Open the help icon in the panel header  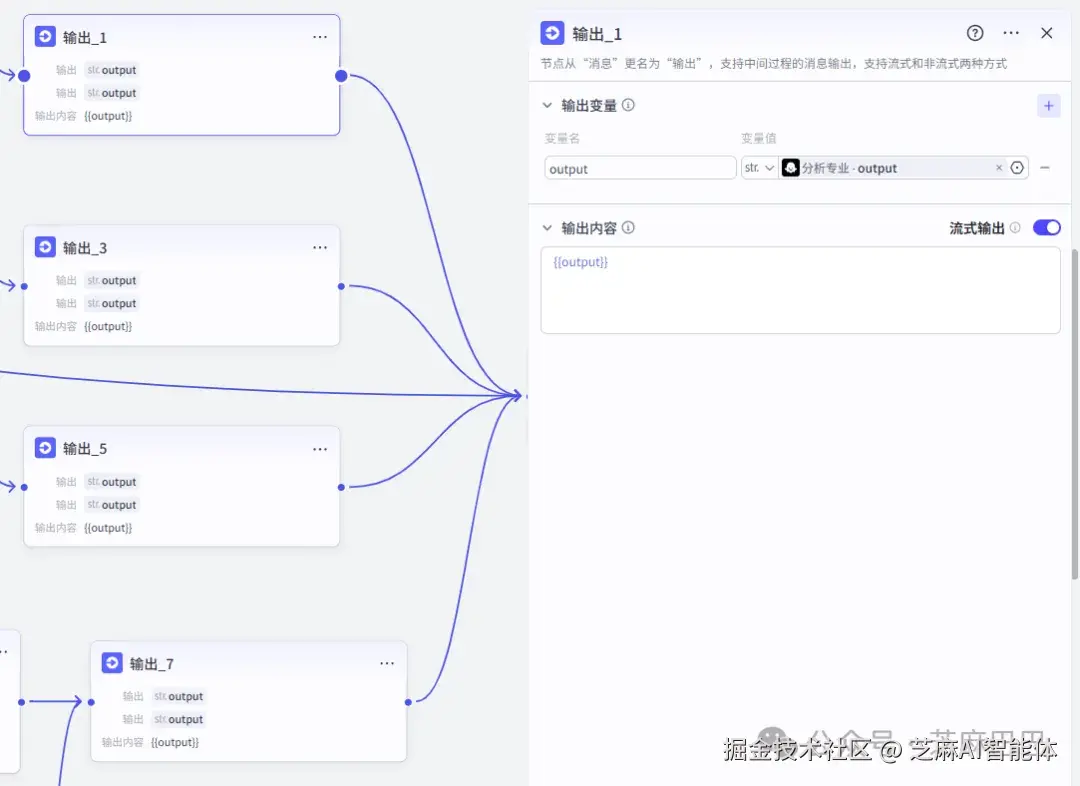click(x=975, y=33)
